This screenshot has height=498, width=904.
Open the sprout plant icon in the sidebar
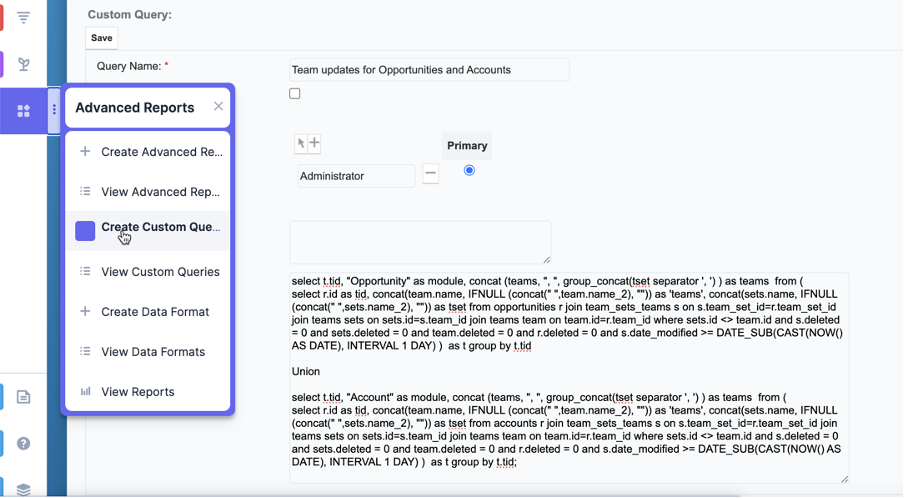24,64
